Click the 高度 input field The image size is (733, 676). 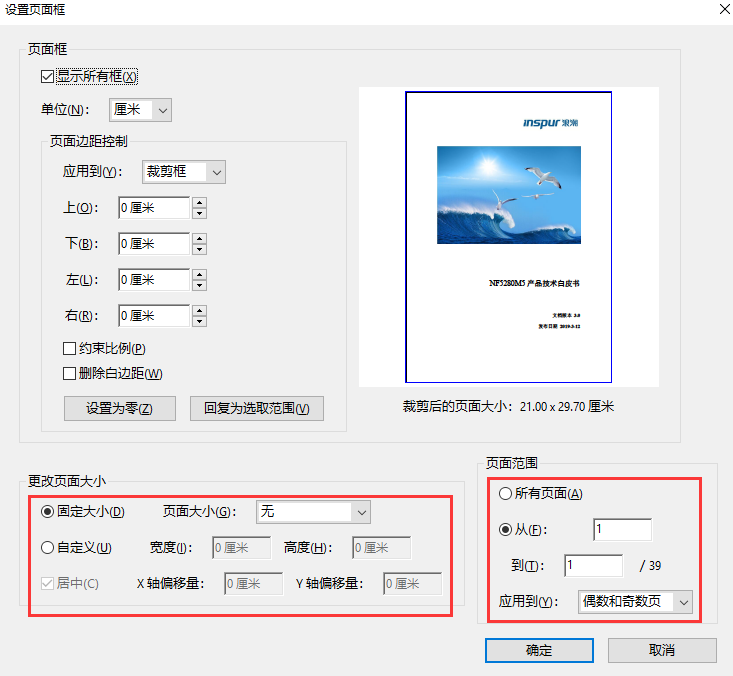point(381,548)
